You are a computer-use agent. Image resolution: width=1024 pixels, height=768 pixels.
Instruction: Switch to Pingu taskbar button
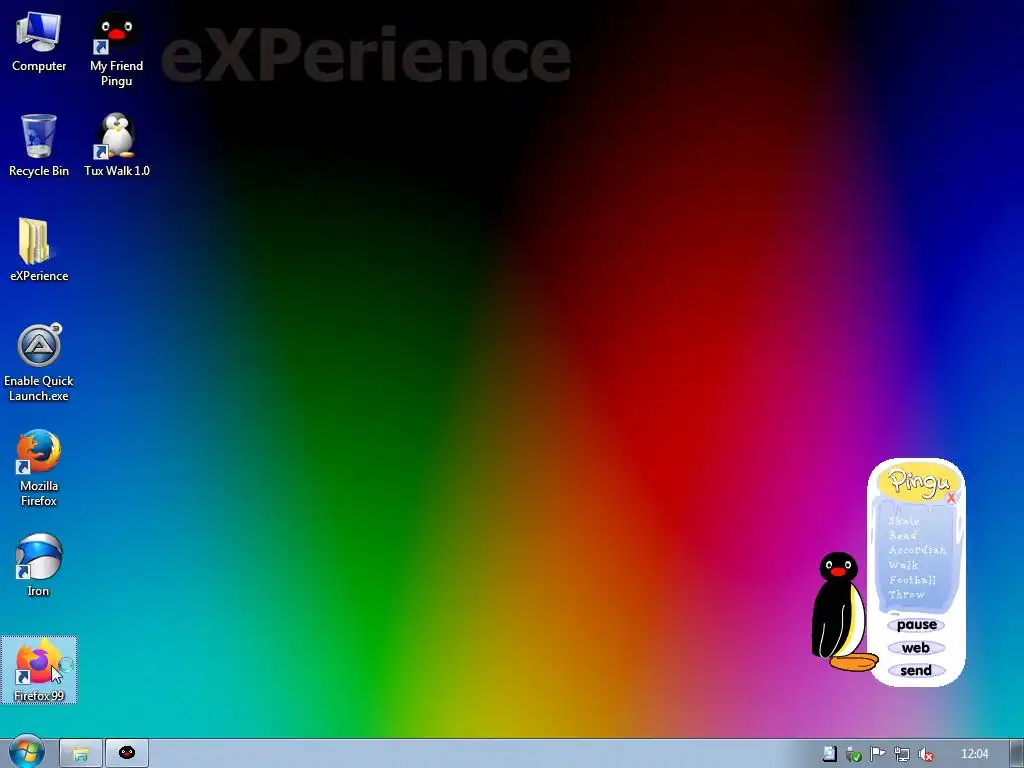[x=127, y=754]
